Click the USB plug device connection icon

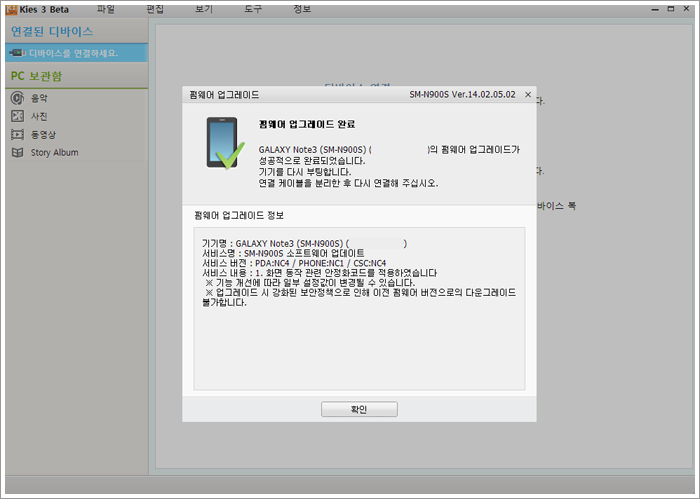[17, 53]
